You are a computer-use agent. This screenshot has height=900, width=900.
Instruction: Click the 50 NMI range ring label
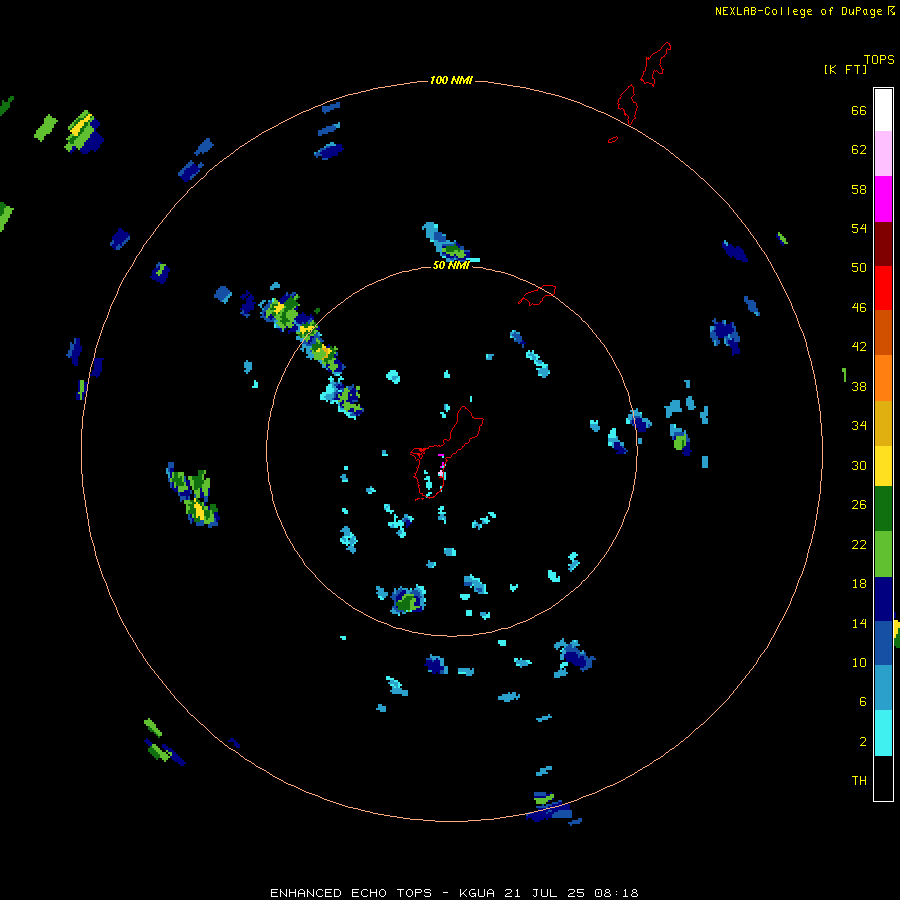point(451,265)
